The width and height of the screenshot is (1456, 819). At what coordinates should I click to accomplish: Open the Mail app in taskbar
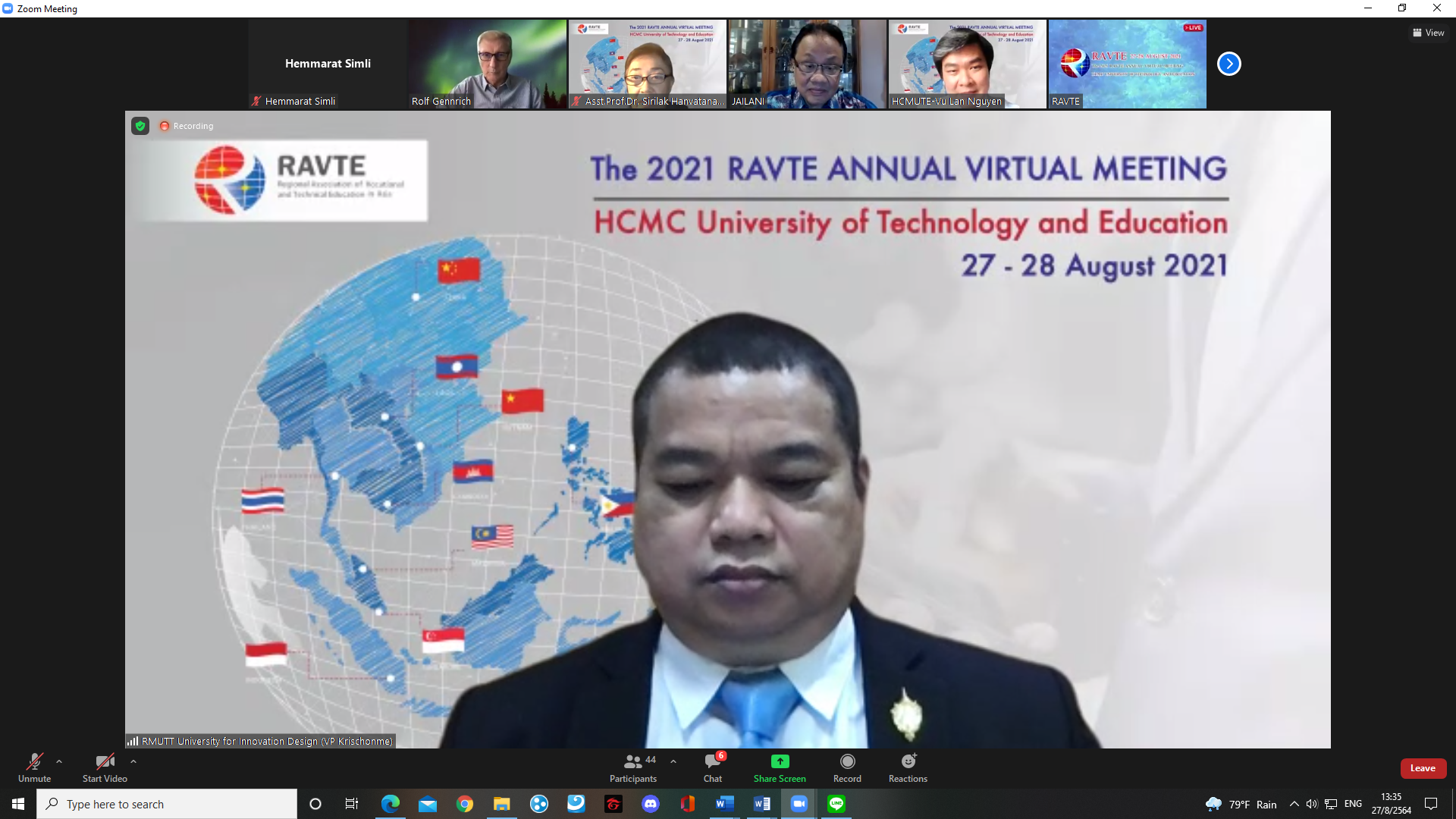coord(428,804)
